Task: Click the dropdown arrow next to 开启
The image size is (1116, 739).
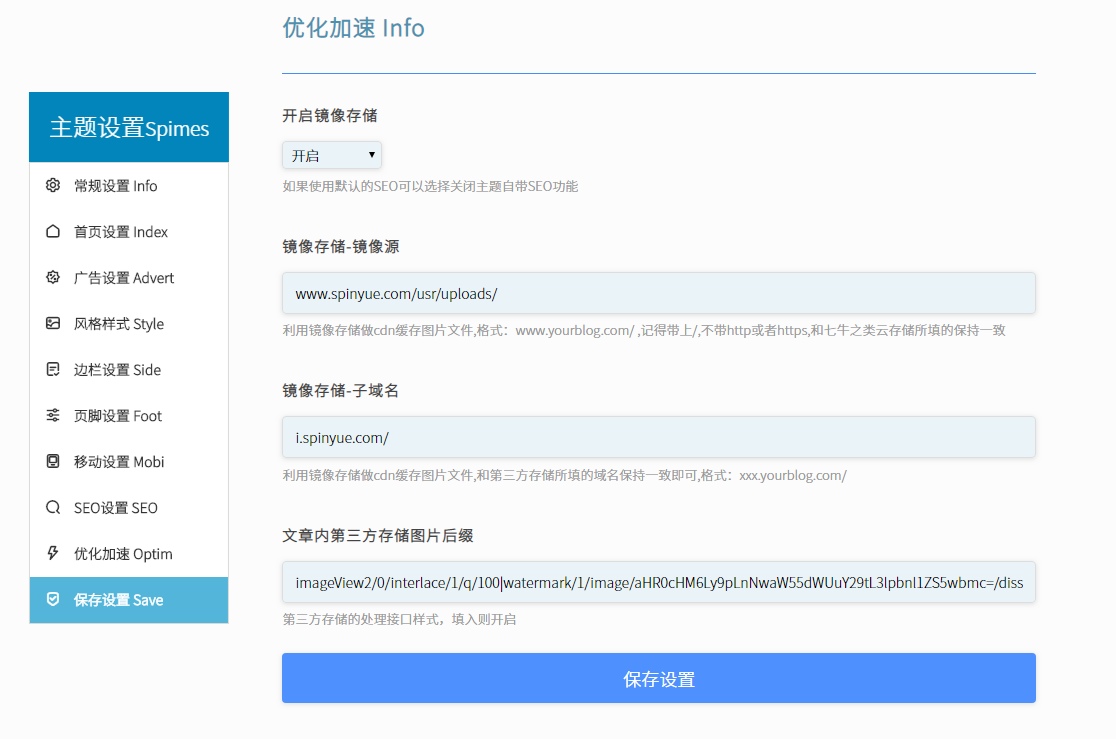Action: pos(372,155)
